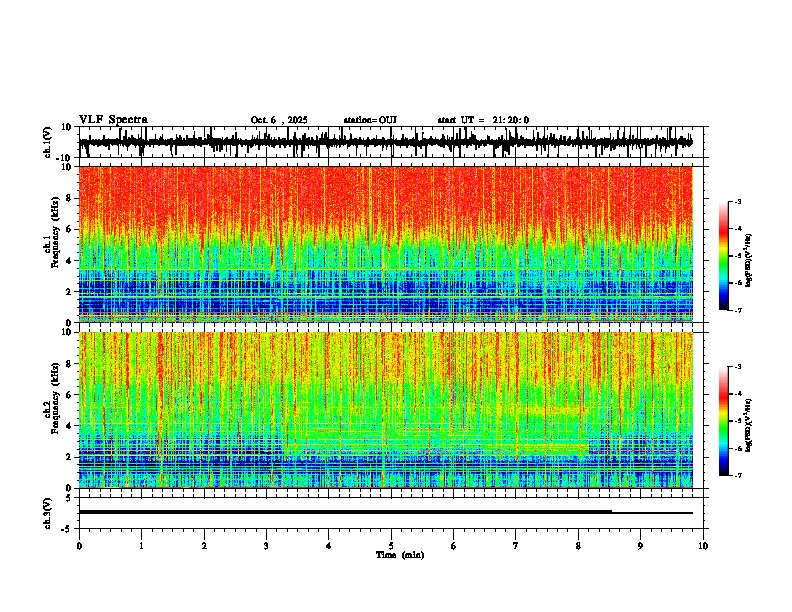Click time-axis tick label "6" under the plots

point(453,546)
